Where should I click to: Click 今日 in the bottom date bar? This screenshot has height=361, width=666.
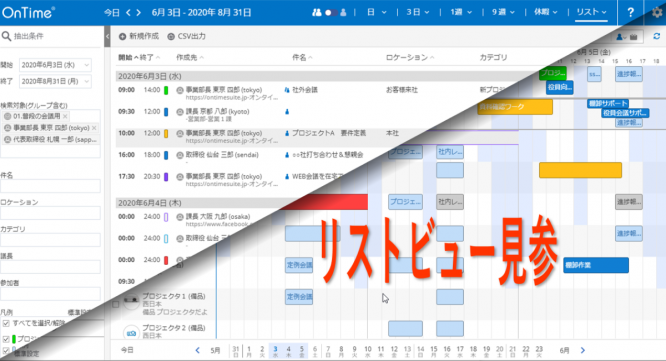click(127, 350)
